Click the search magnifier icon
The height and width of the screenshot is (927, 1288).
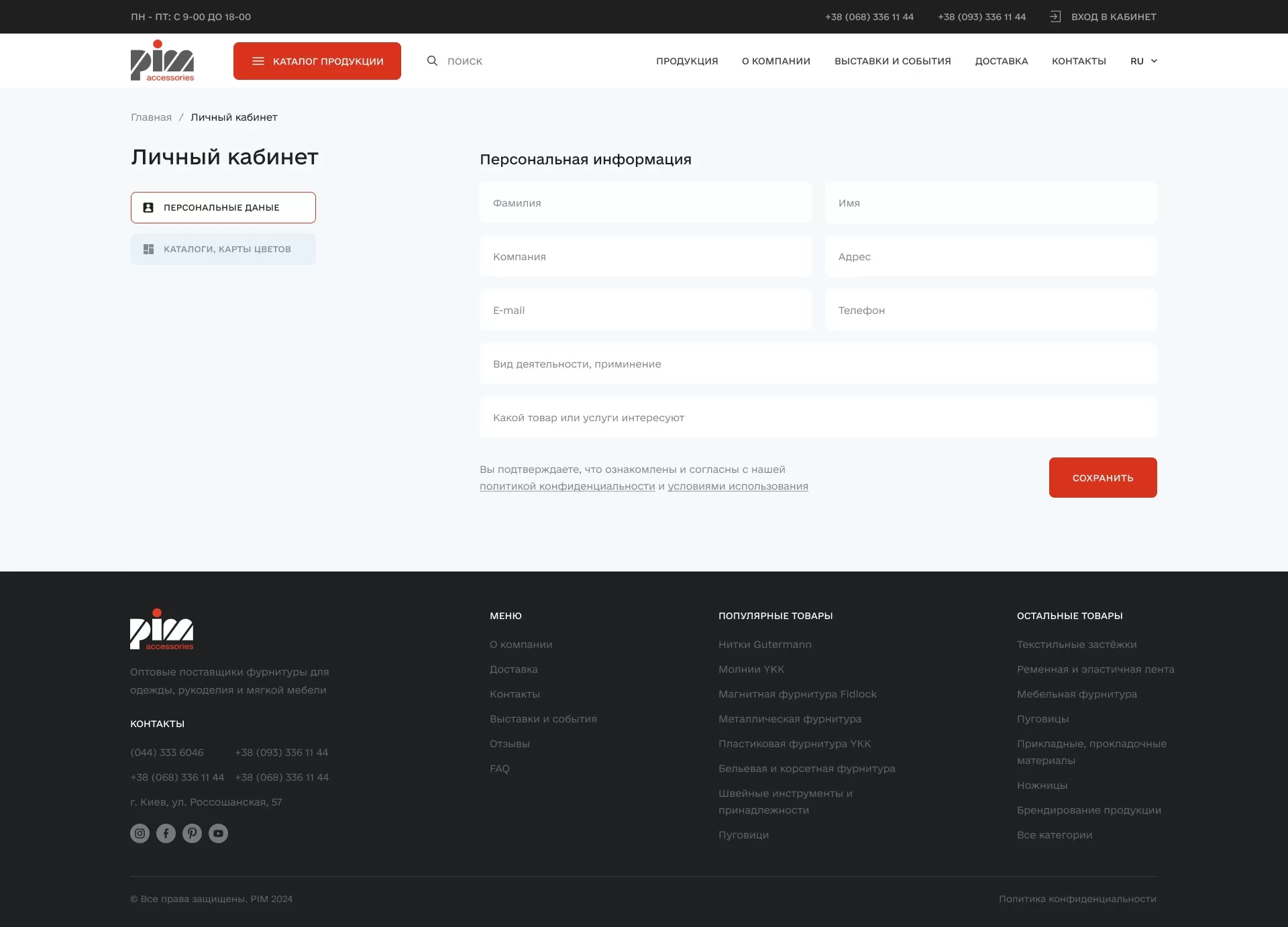pyautogui.click(x=431, y=60)
